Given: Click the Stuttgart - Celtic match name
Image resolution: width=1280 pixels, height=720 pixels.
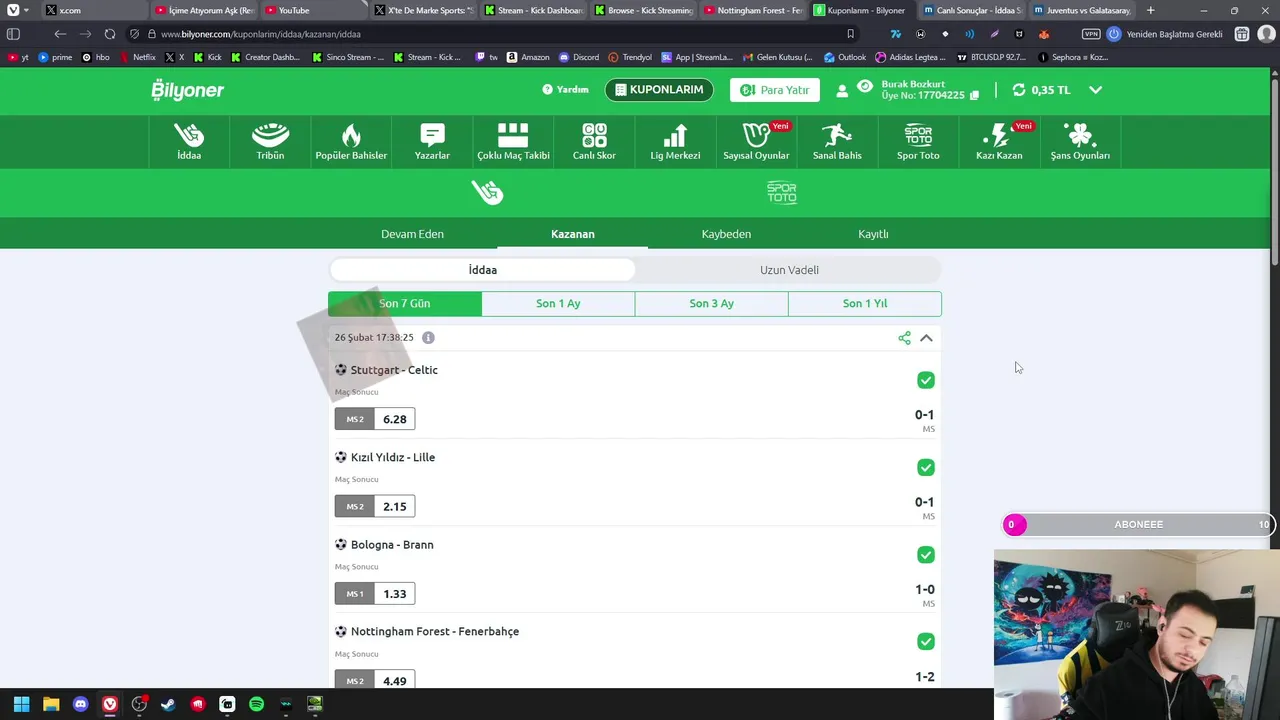Looking at the screenshot, I should (x=394, y=370).
